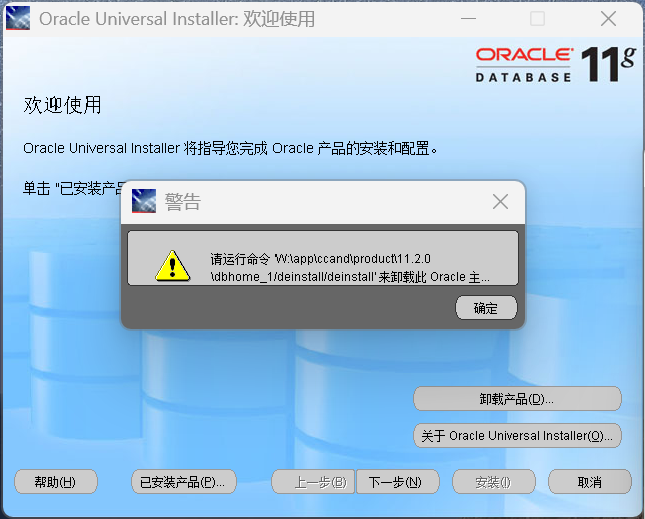Click the 帮助(H) button
This screenshot has height=519, width=645.
pos(56,482)
